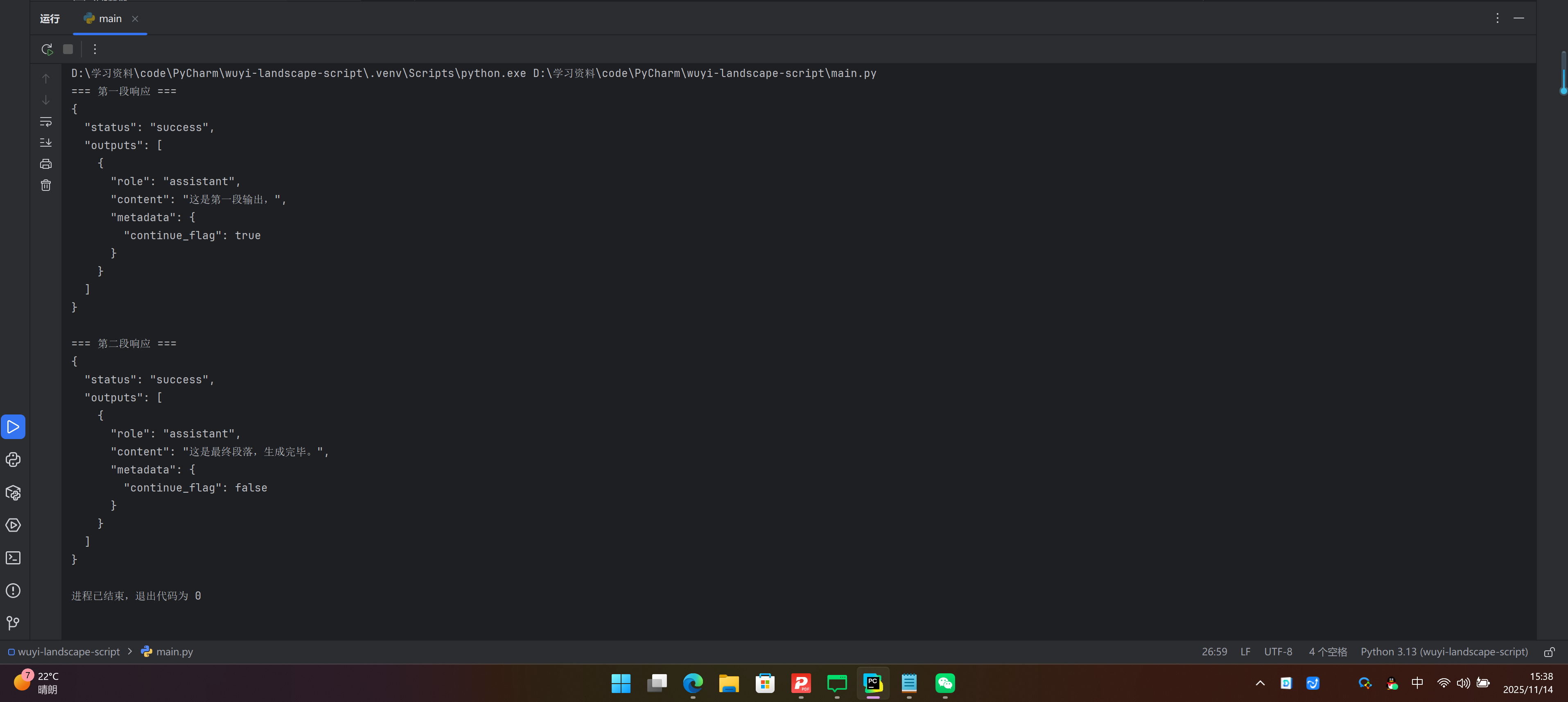Click the stop process button
1568x702 pixels.
[68, 49]
